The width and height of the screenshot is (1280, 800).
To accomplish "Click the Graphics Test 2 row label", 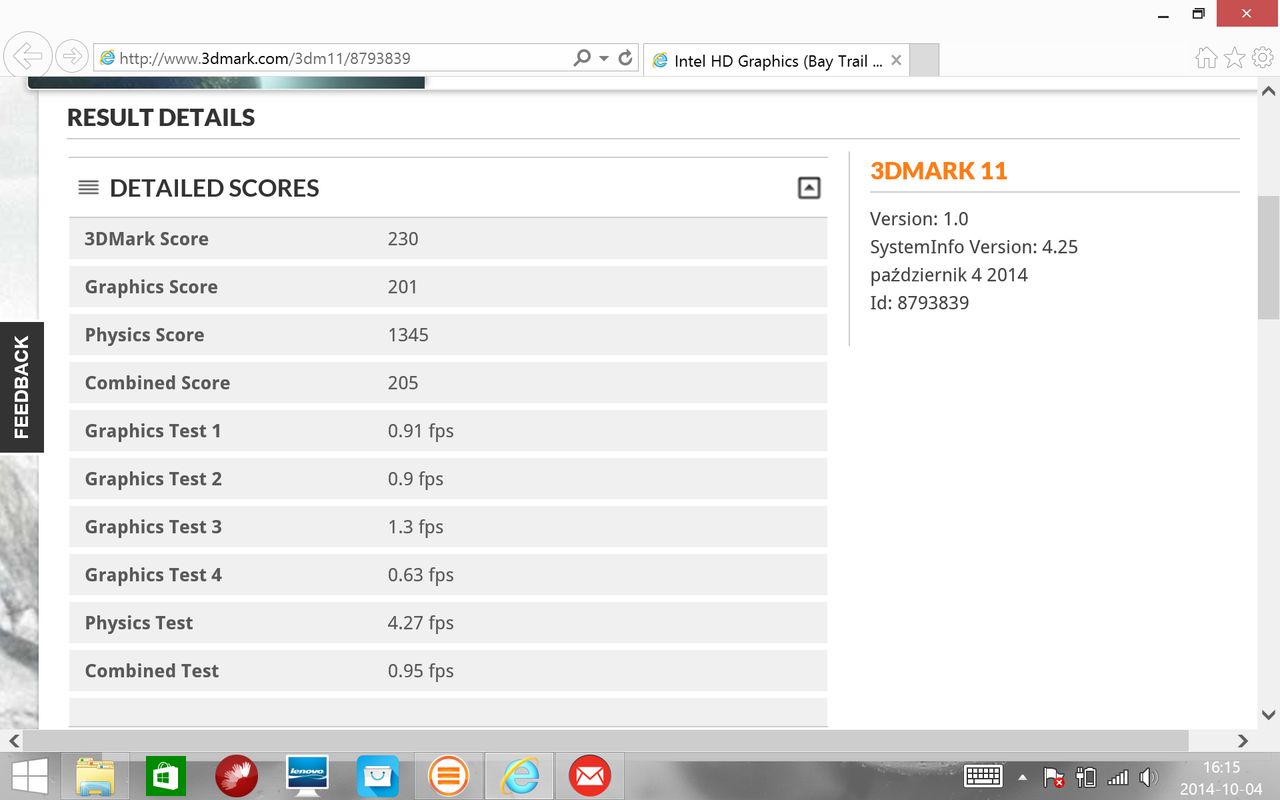I will [x=153, y=479].
